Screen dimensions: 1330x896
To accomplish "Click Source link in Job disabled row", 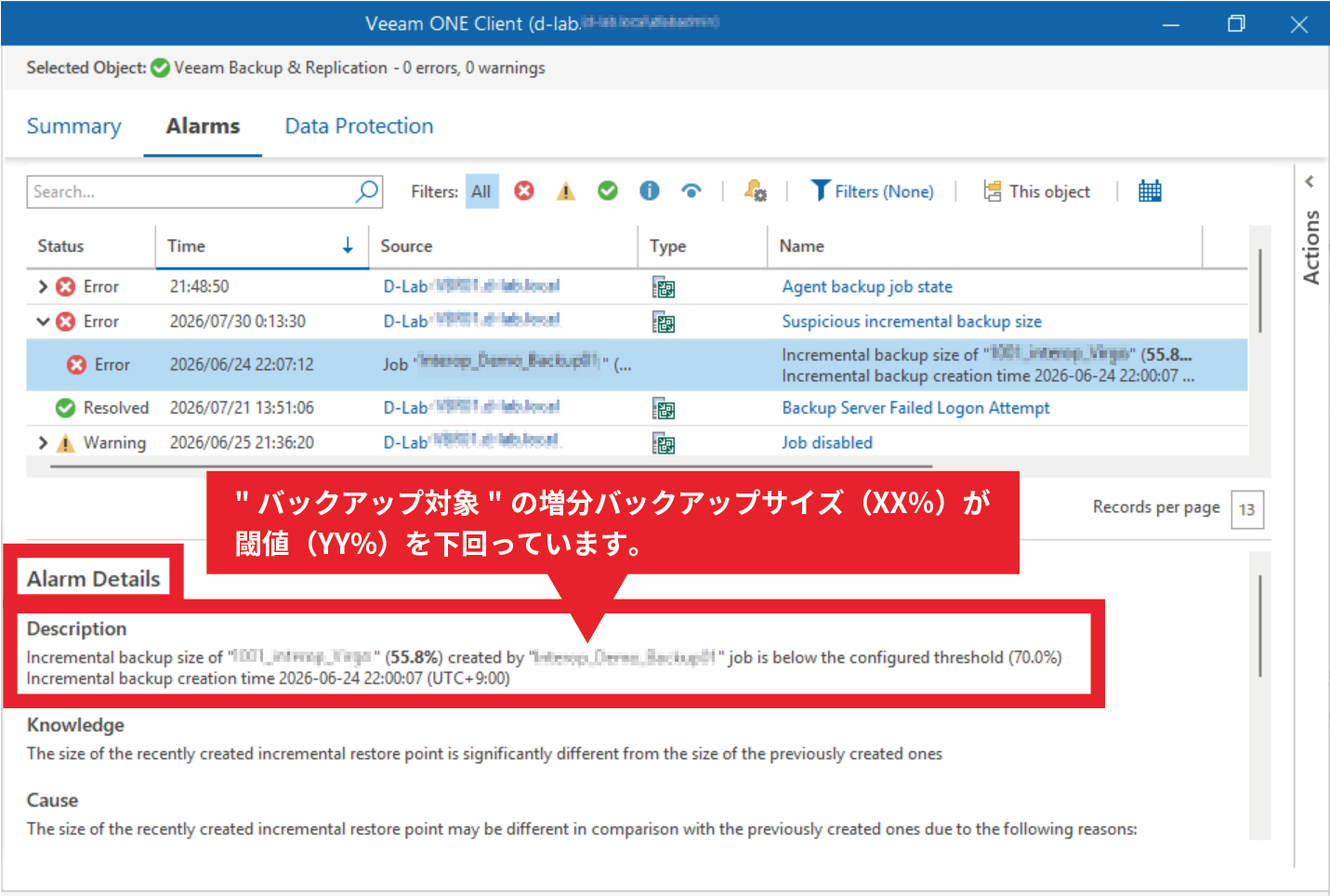I will point(471,442).
